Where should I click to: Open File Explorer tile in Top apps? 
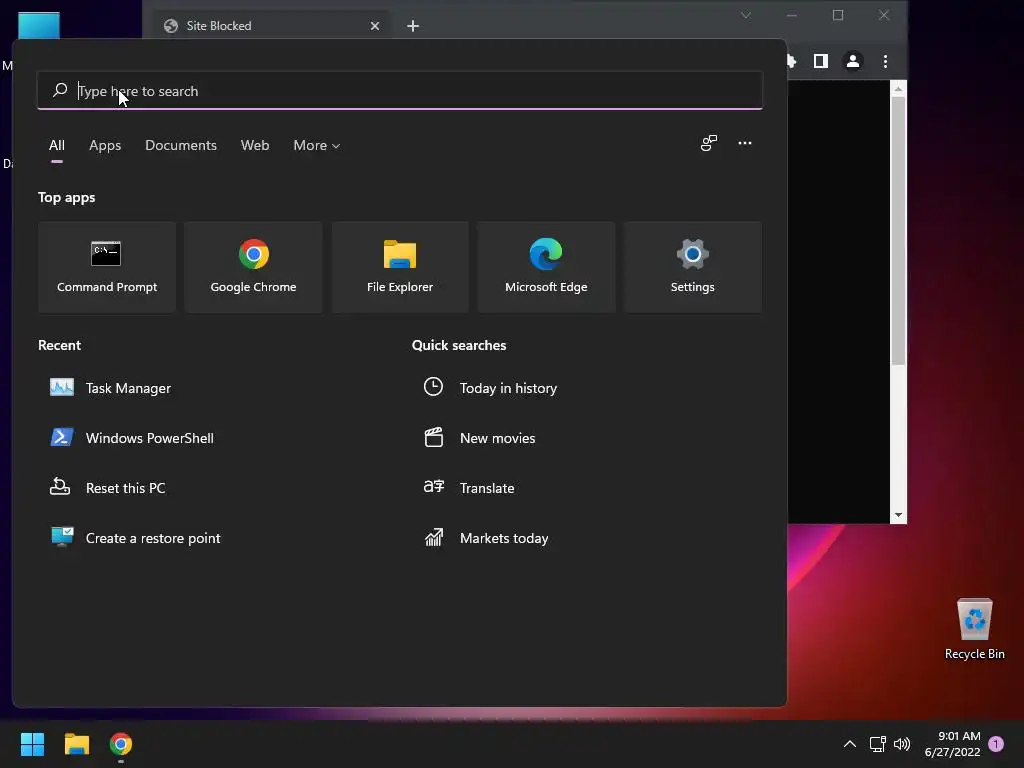pos(400,266)
